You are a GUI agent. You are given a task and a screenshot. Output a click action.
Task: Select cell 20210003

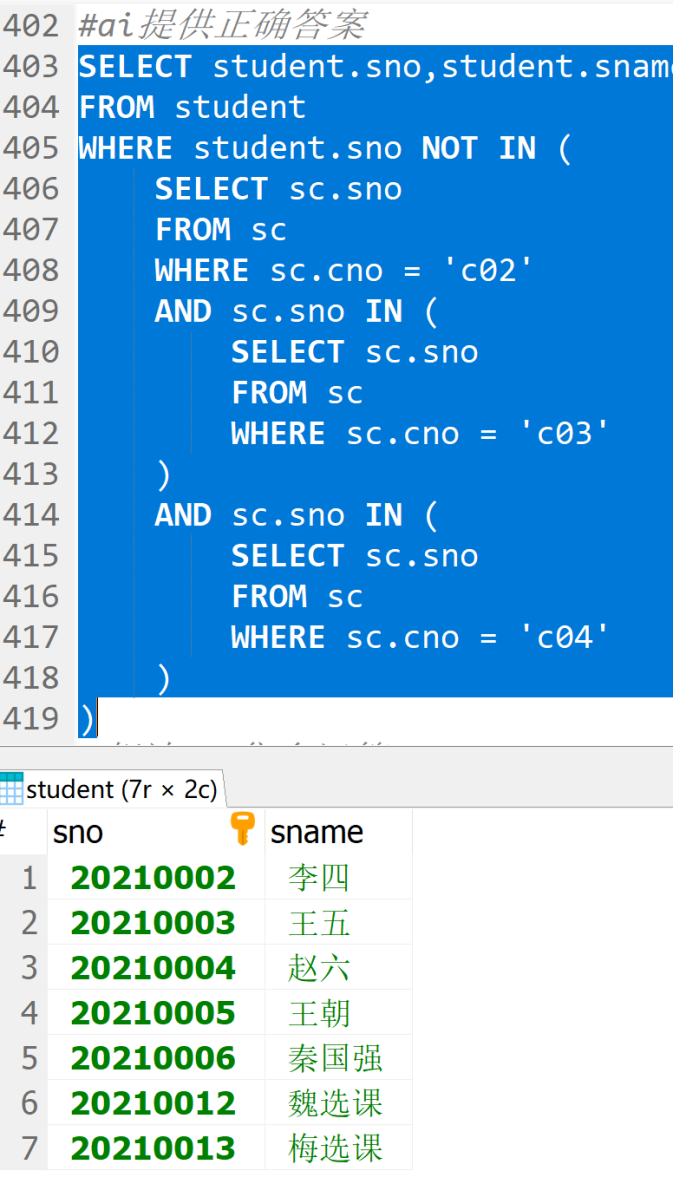(x=156, y=923)
